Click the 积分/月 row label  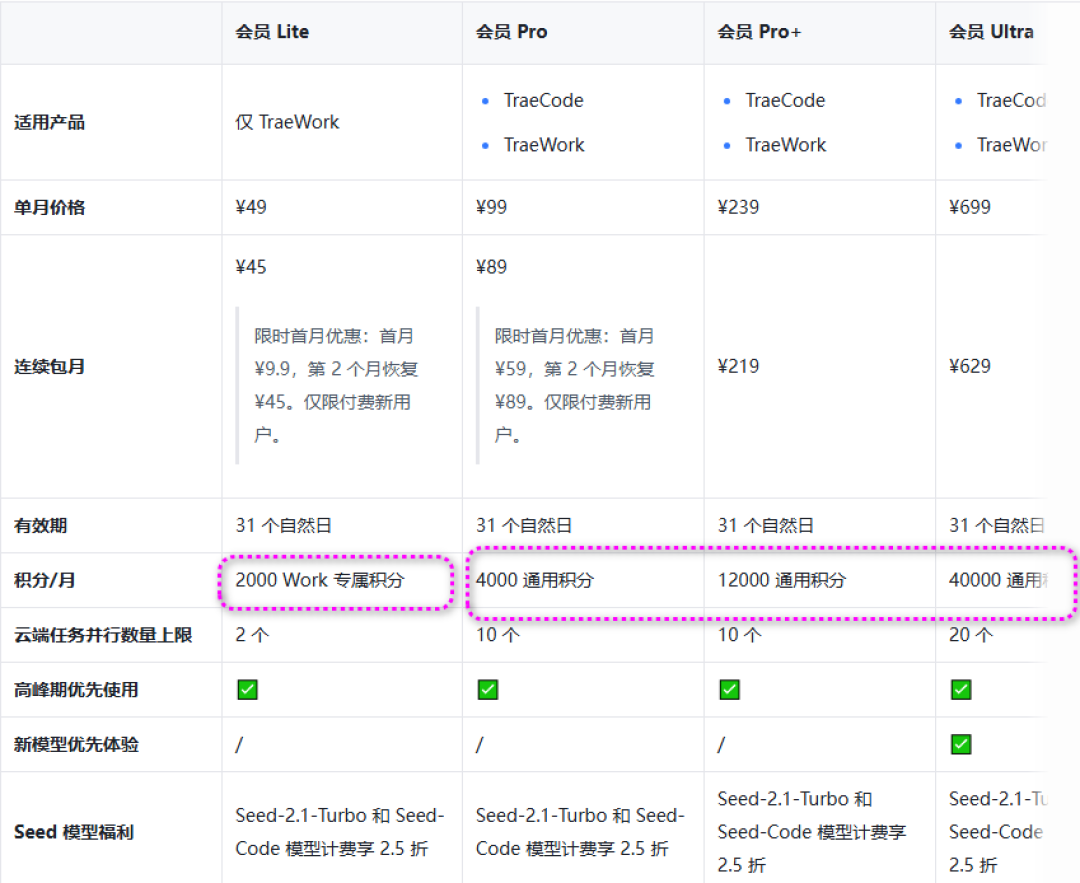(45, 580)
